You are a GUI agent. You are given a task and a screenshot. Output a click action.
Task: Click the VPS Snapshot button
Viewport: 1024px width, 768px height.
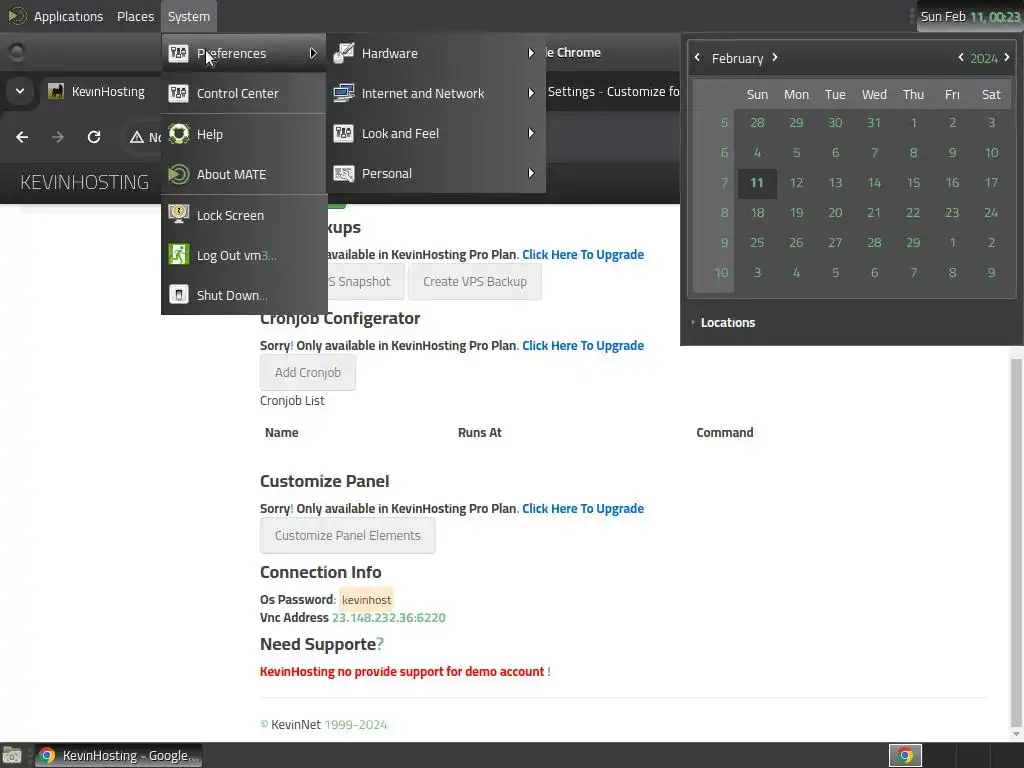coord(364,281)
